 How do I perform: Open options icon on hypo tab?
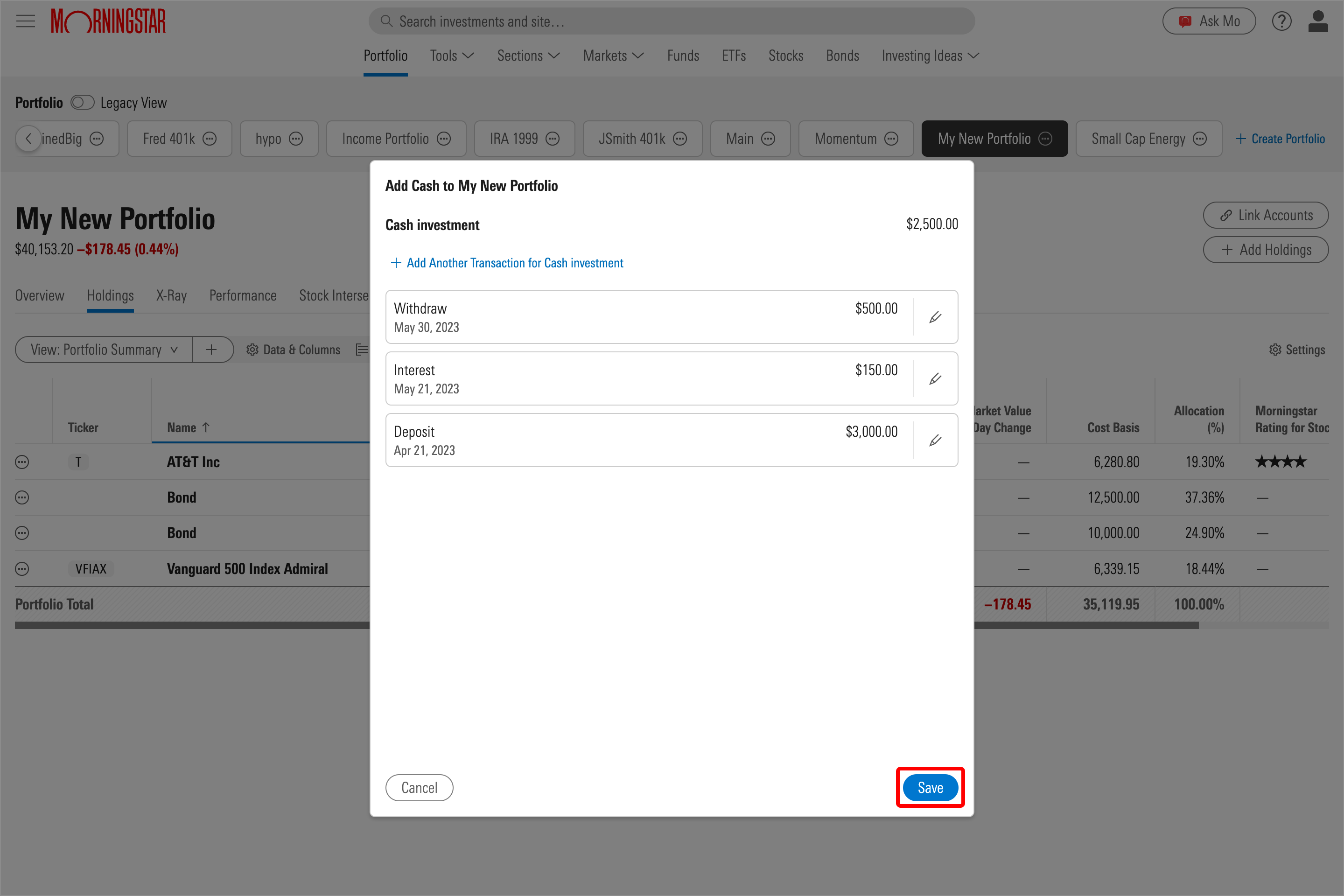[296, 139]
